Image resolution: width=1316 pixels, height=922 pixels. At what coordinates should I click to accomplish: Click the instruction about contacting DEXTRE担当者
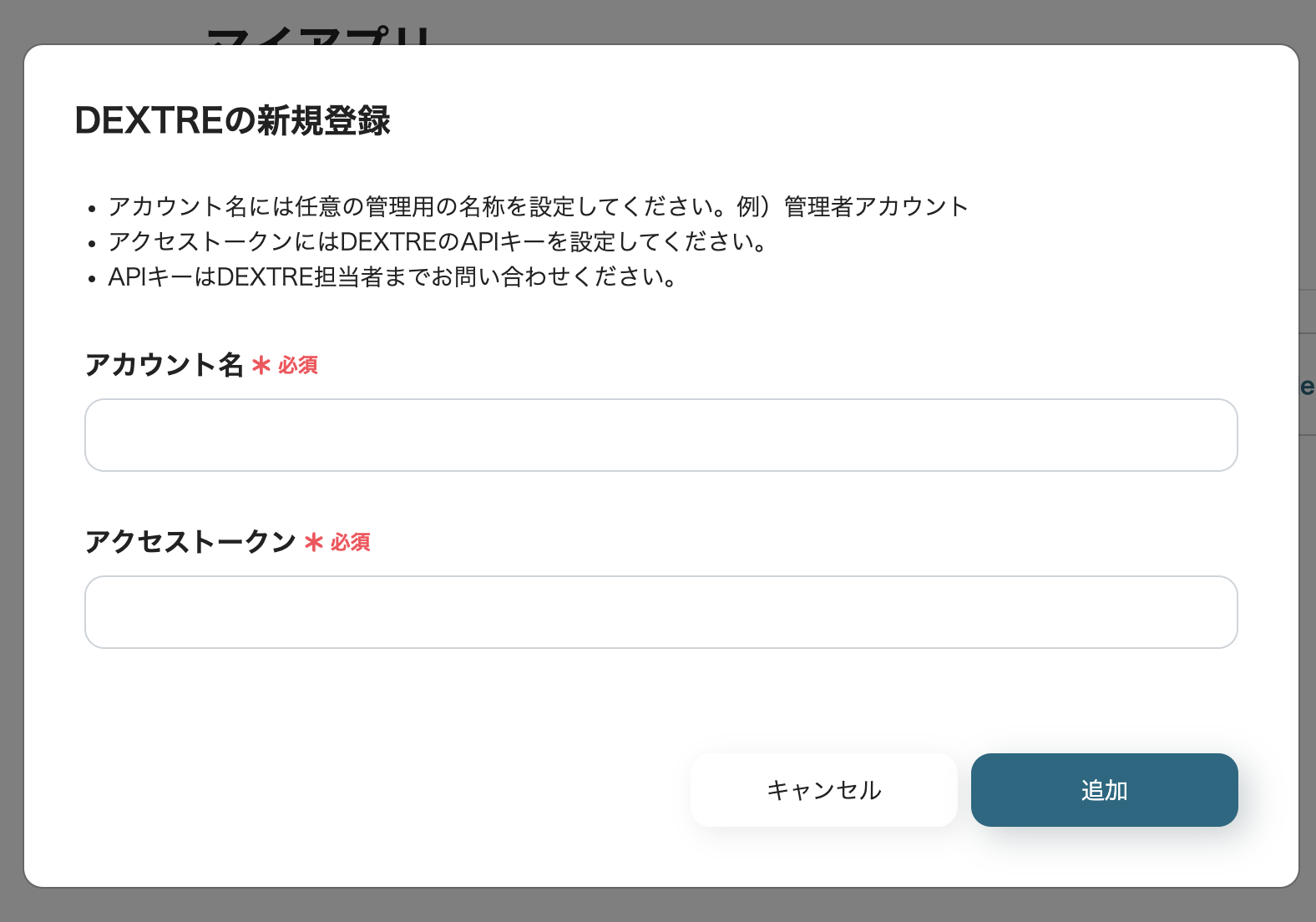(392, 276)
